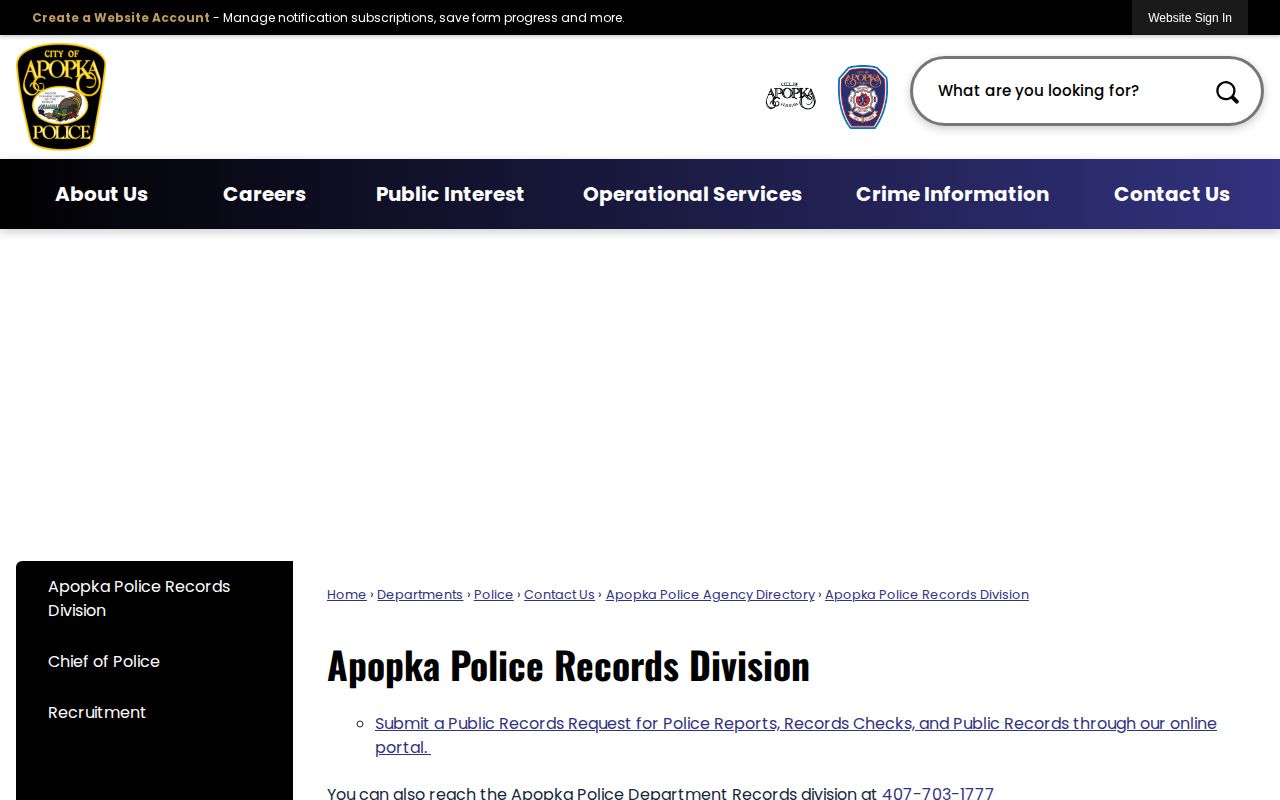Click the Apopka Police Records Division heading

coord(568,666)
